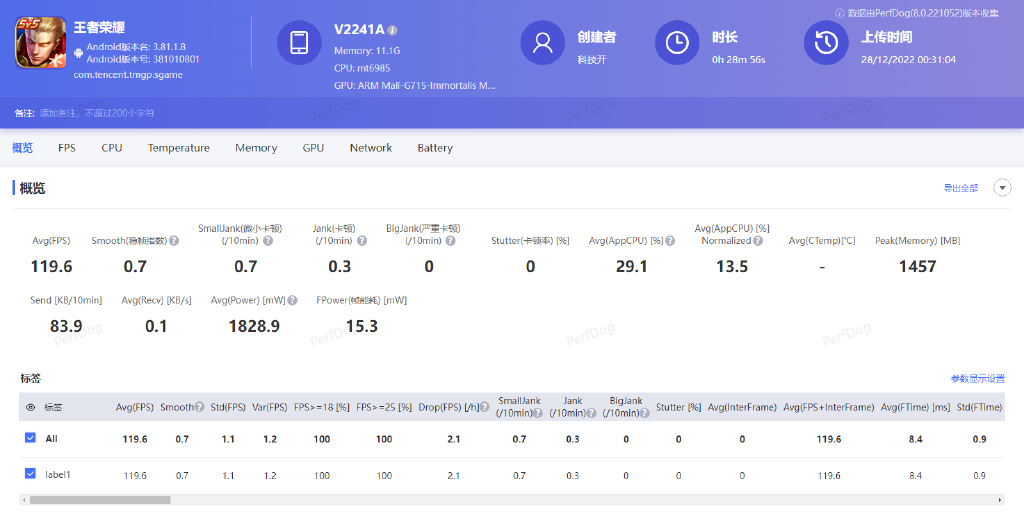The height and width of the screenshot is (516, 1024).
Task: Open 参数显示设置 parameter display settings
Action: (x=978, y=379)
